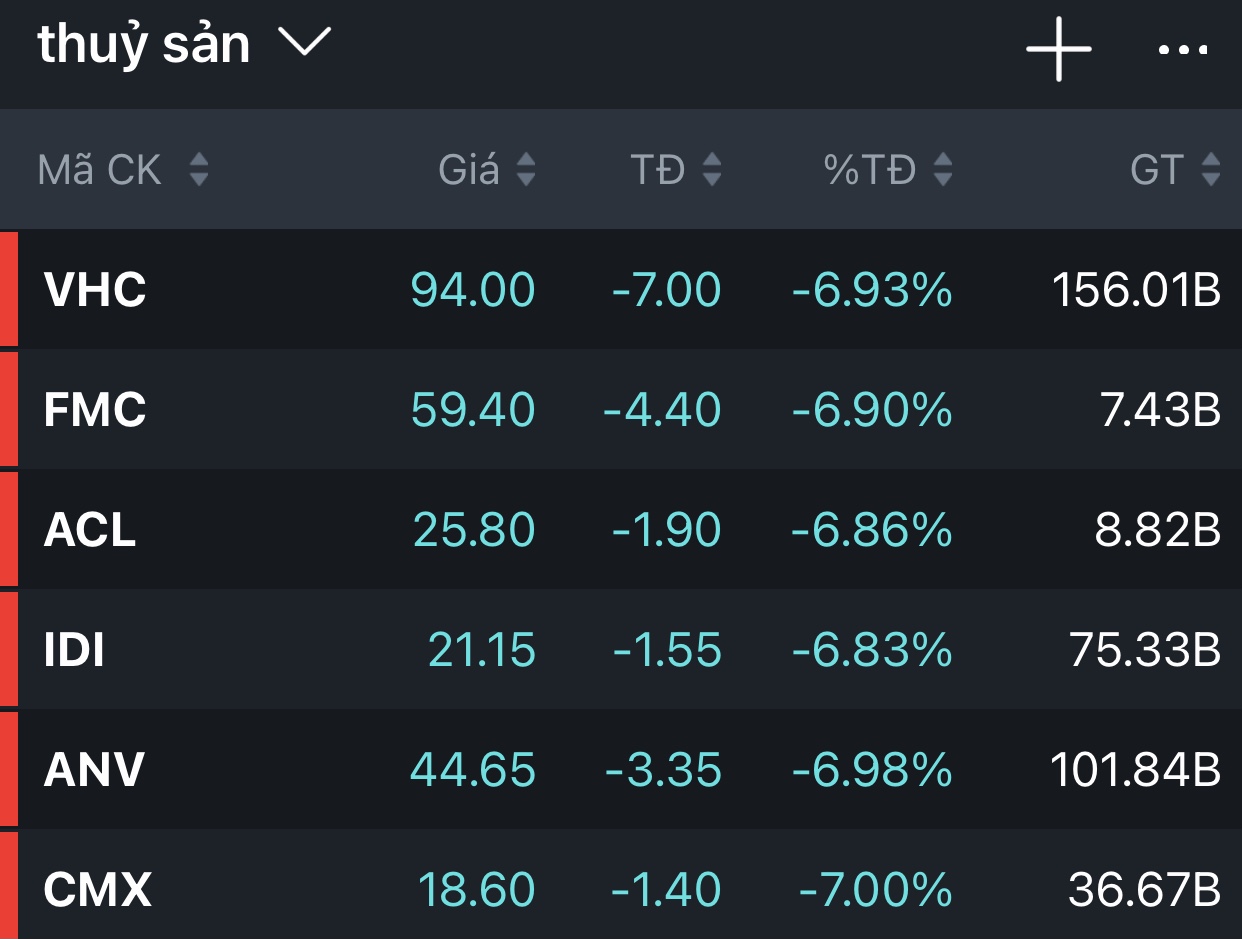
Task: Sort by Mã CK column arrows
Action: [199, 170]
